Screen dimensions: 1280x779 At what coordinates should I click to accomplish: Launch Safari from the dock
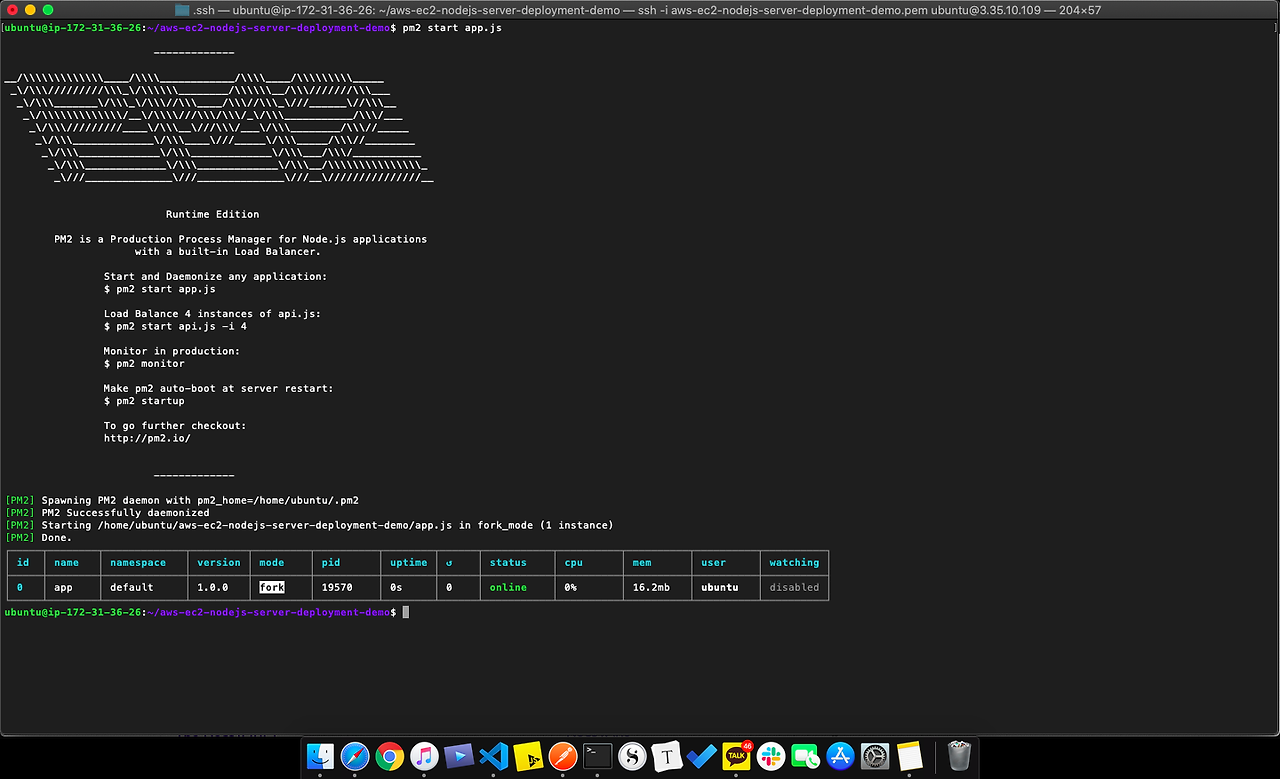[x=355, y=756]
